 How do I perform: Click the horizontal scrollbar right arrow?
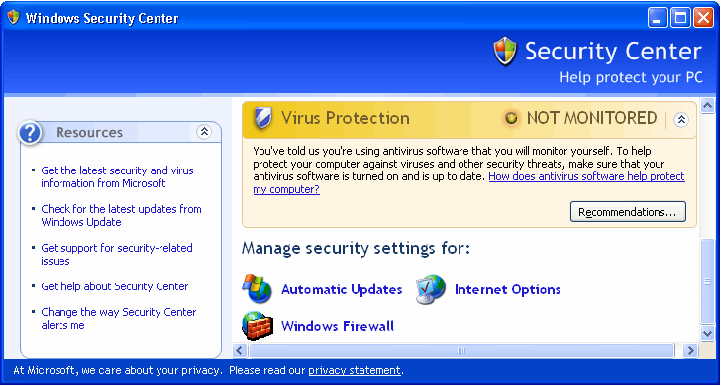tap(690, 351)
